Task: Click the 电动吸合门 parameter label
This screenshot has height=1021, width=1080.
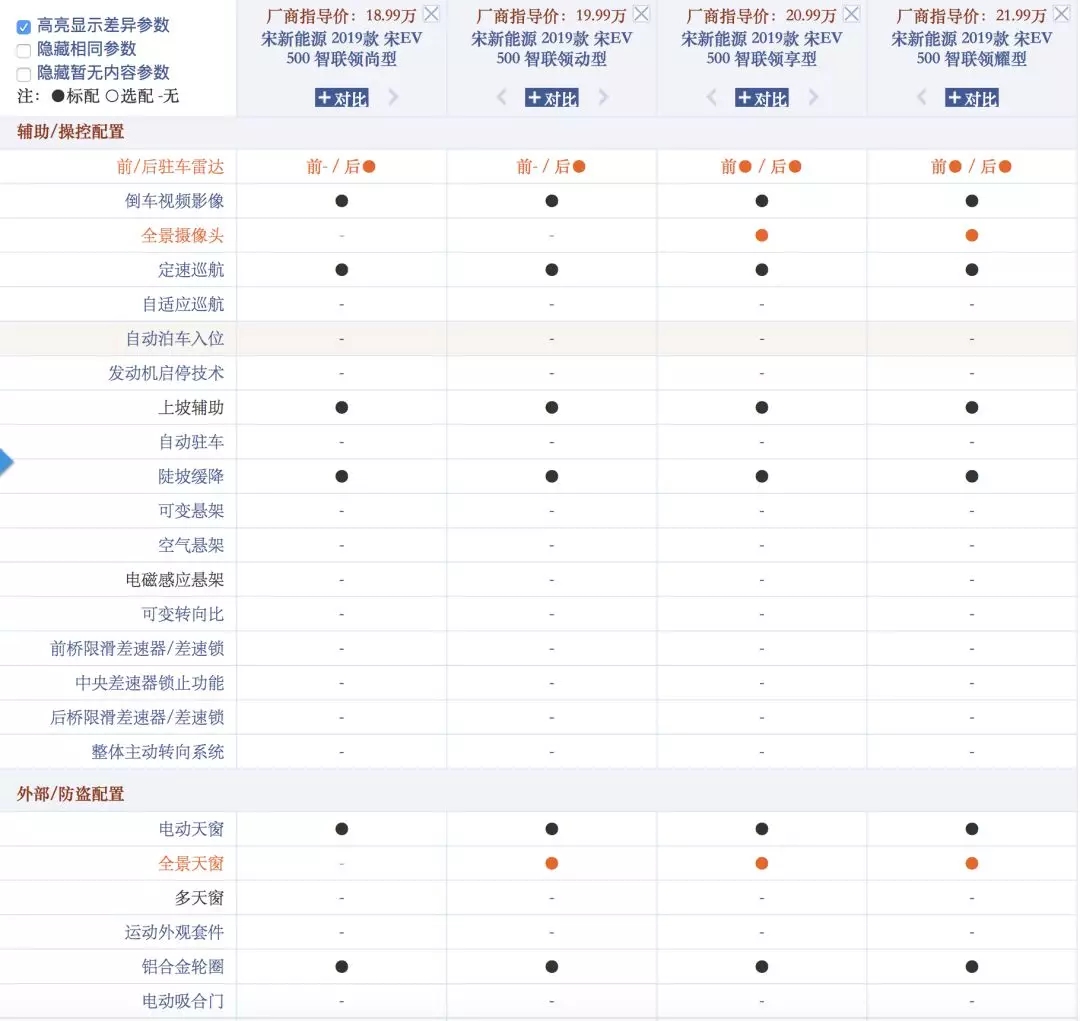Action: [183, 1001]
